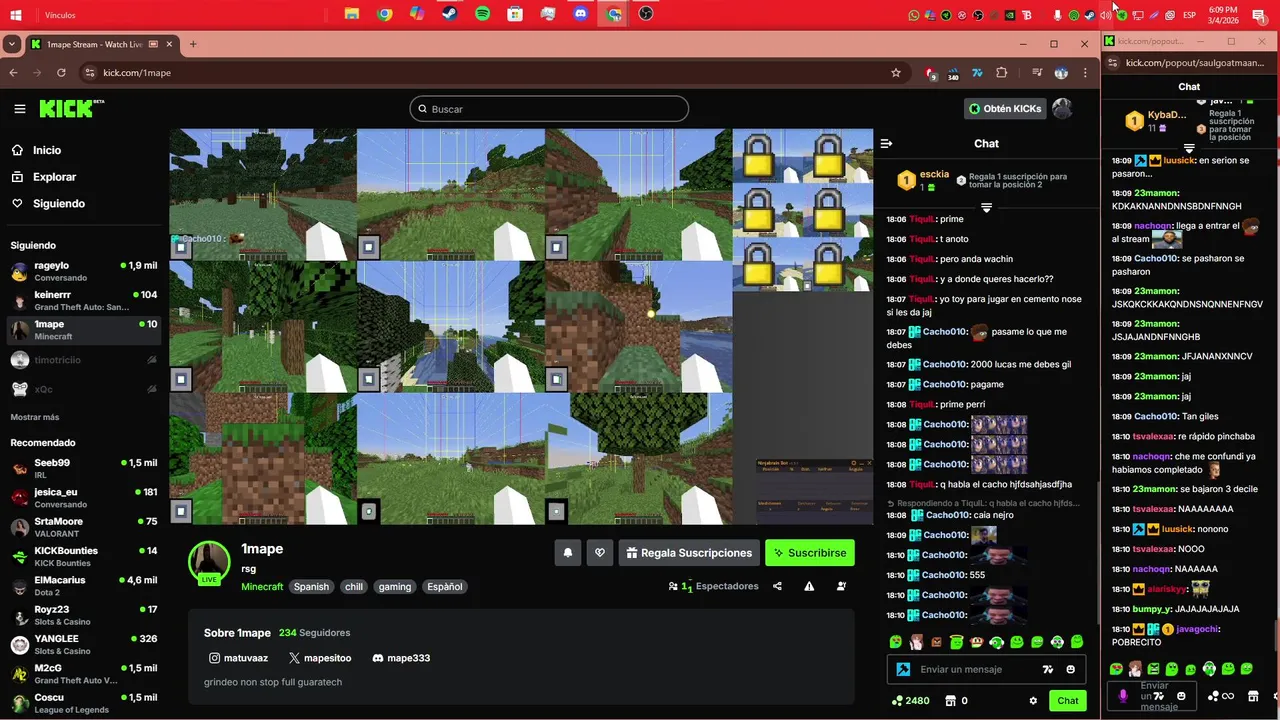Open shop icon in main chat
1280x720 pixels.
[951, 701]
